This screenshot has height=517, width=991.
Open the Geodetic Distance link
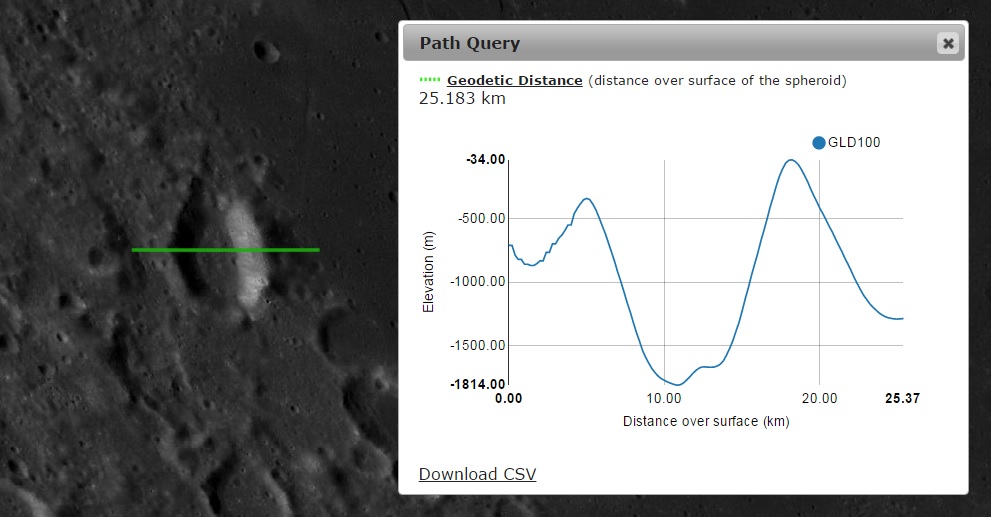514,80
